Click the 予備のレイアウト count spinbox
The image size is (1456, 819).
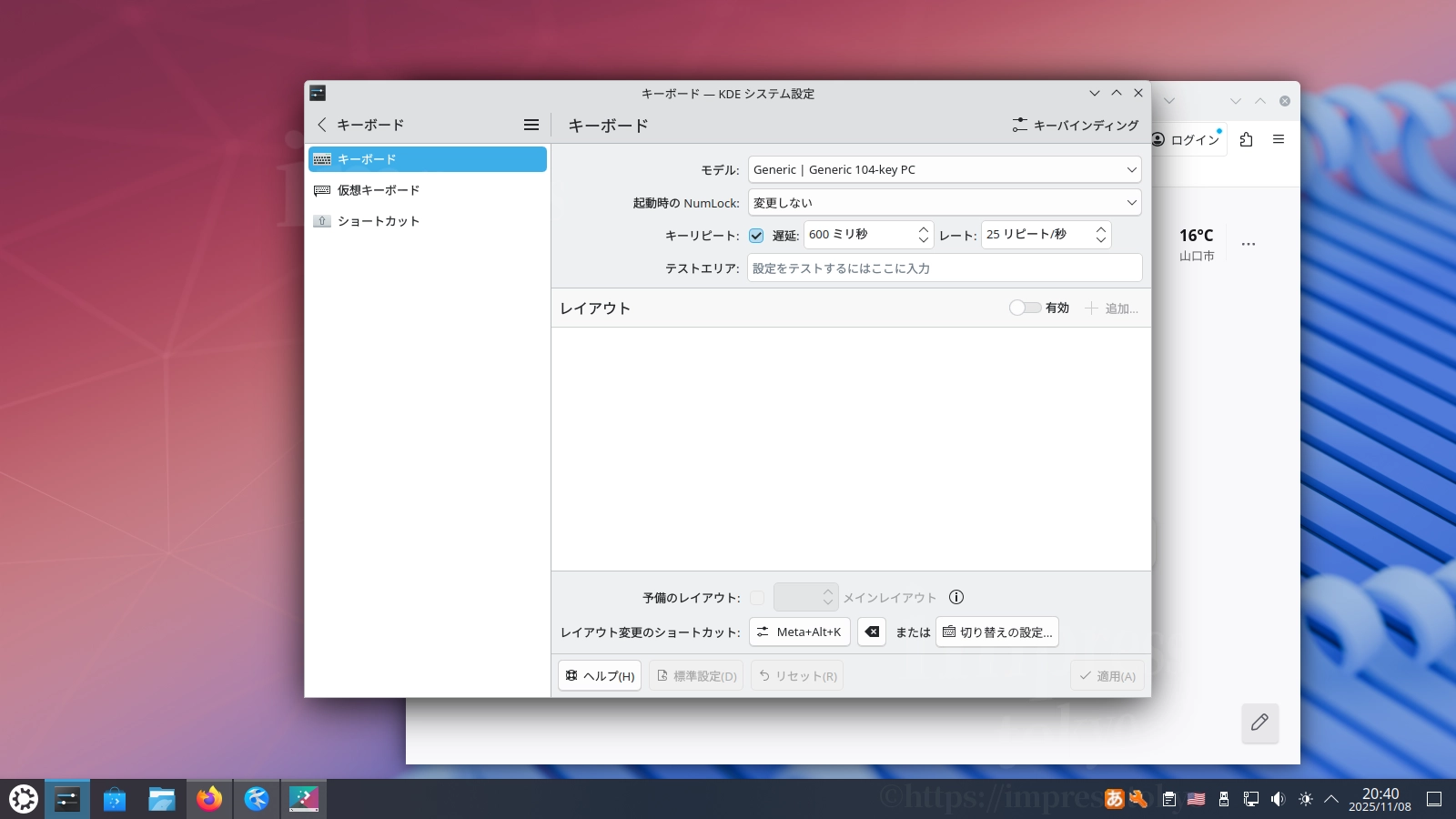pos(805,597)
